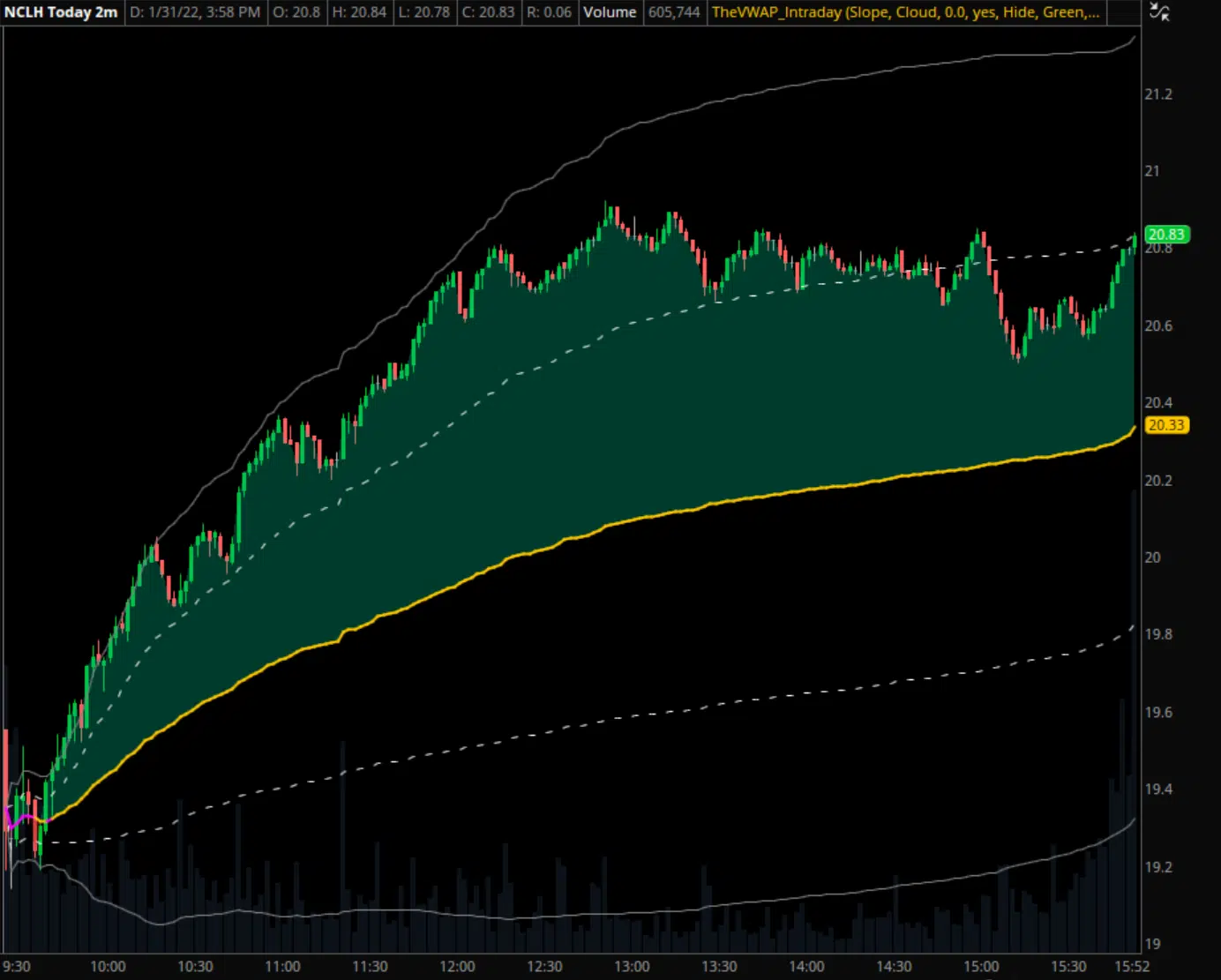Click the 13:30 time axis label
Screen dimensions: 1221x980
(x=719, y=967)
